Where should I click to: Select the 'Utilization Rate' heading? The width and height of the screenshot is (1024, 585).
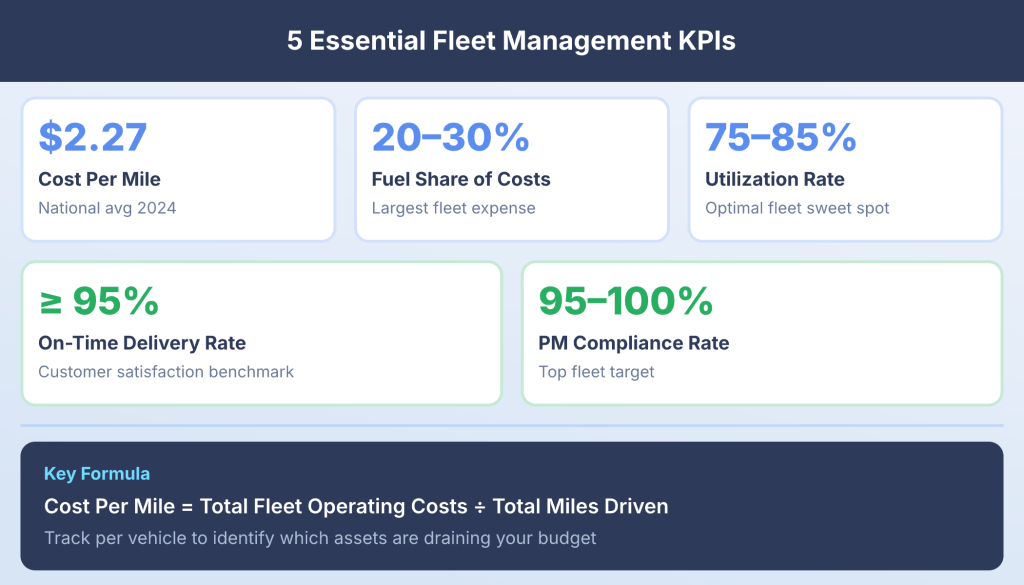pos(775,179)
